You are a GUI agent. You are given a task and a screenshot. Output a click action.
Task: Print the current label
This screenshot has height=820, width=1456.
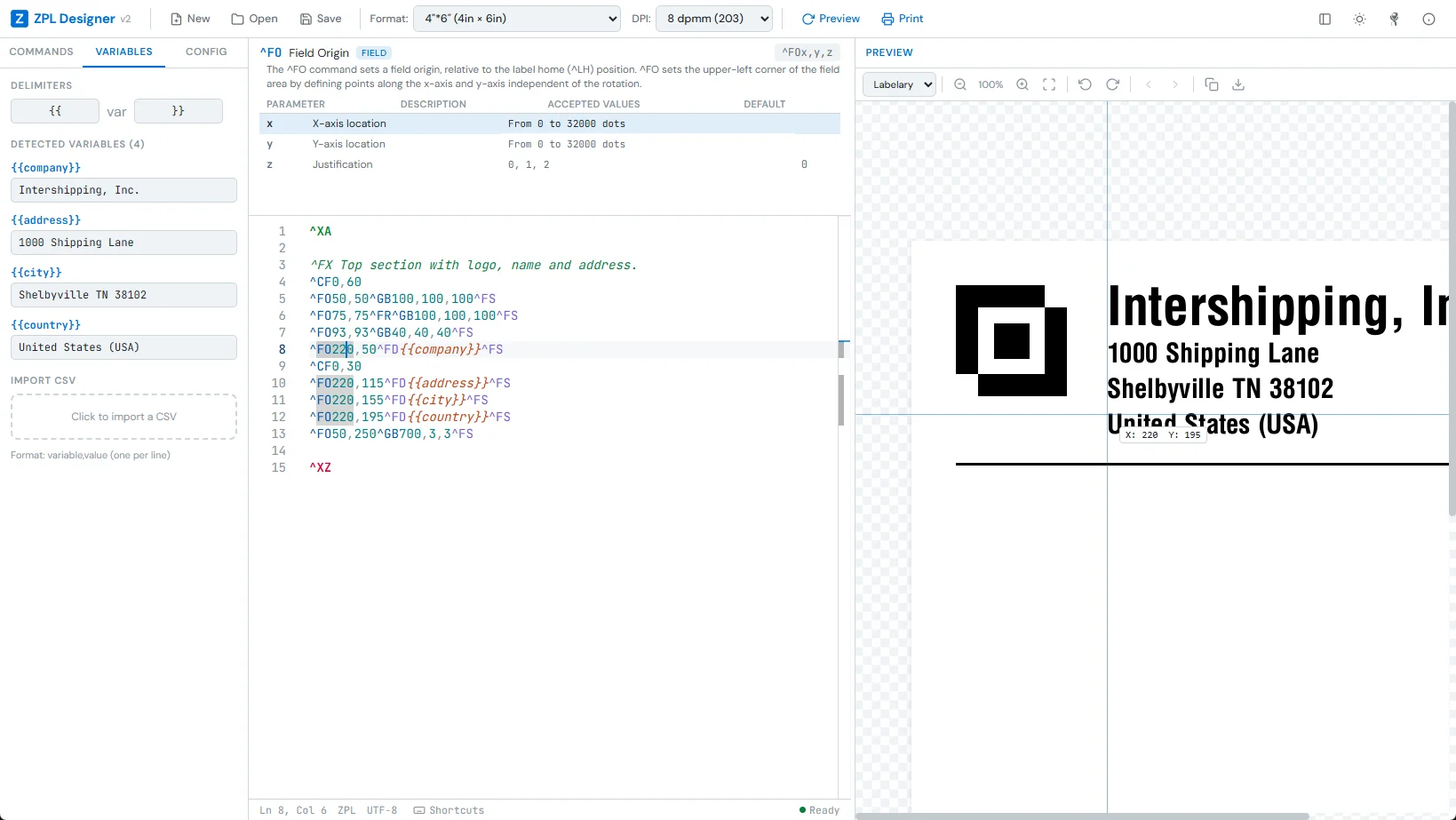pyautogui.click(x=902, y=19)
